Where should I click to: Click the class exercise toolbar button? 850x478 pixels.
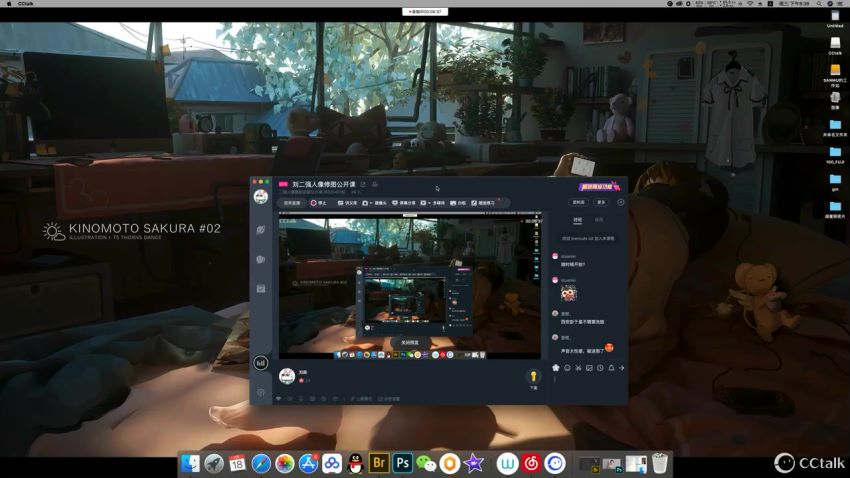(483, 203)
